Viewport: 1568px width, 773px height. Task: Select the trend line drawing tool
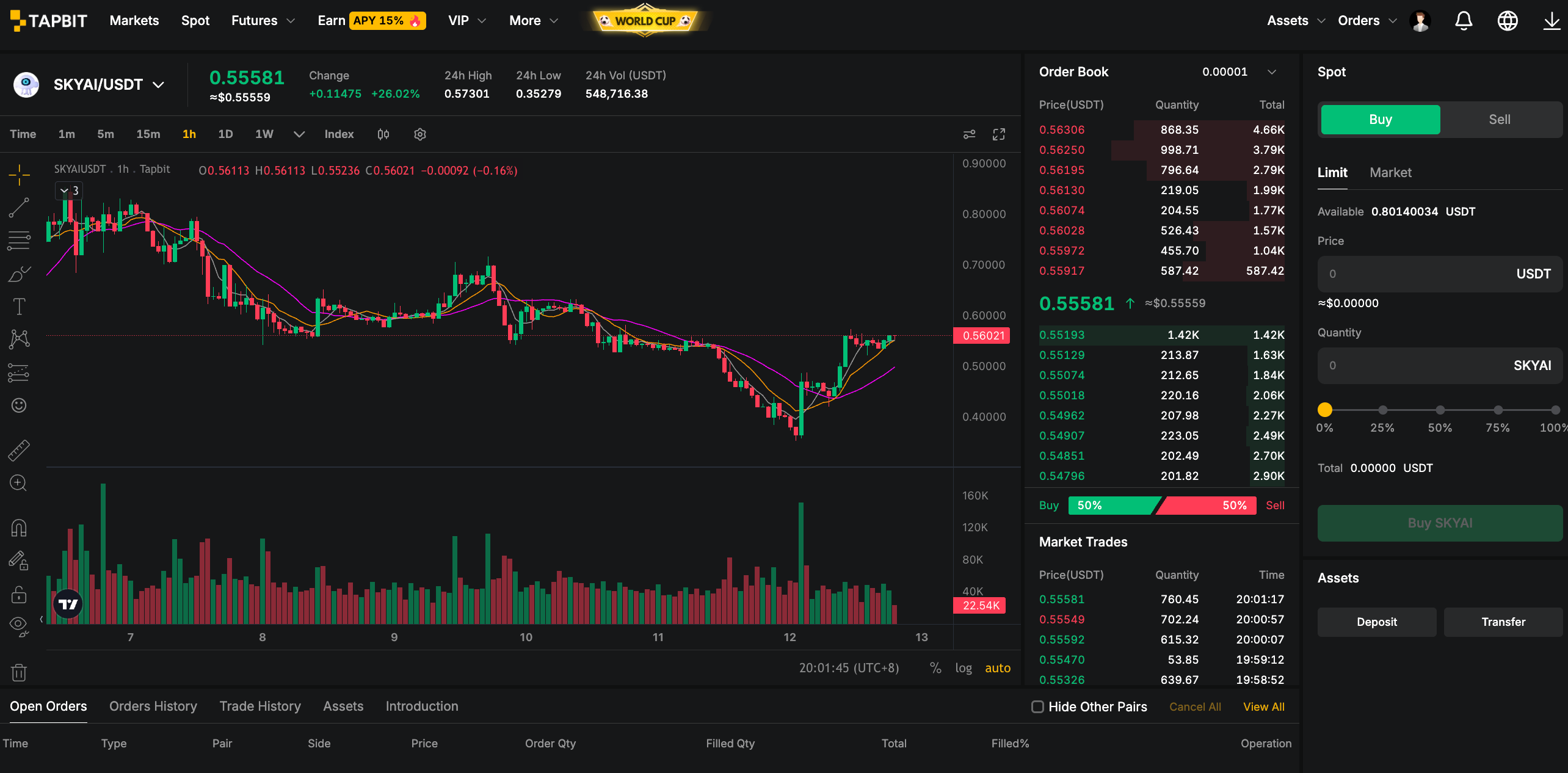coord(19,208)
